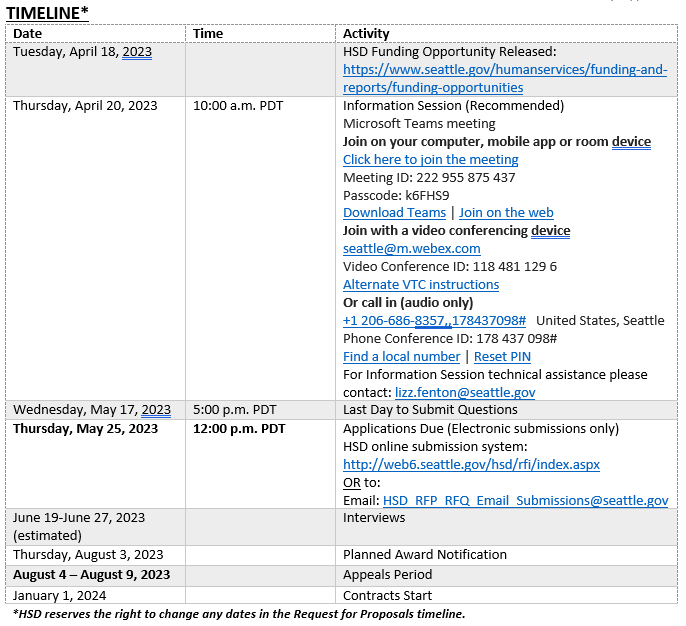This screenshot has height=626, width=686.
Task: Open the web6.seattle.gov online submission link
Action: pos(471,465)
